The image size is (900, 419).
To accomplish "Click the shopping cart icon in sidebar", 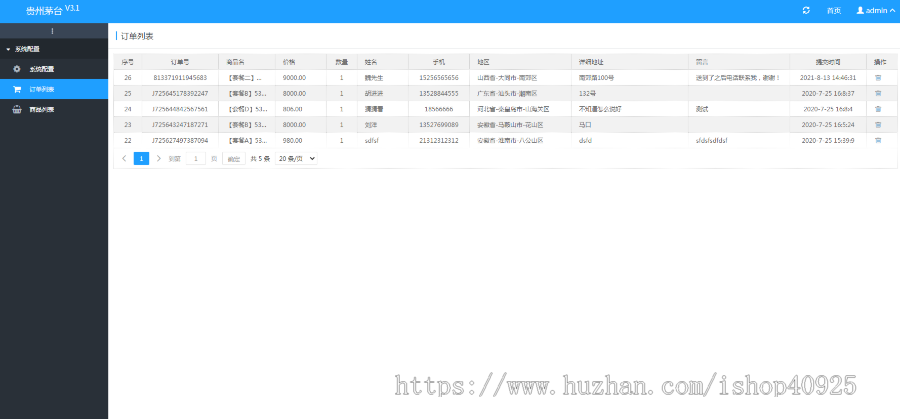I will 17,90.
